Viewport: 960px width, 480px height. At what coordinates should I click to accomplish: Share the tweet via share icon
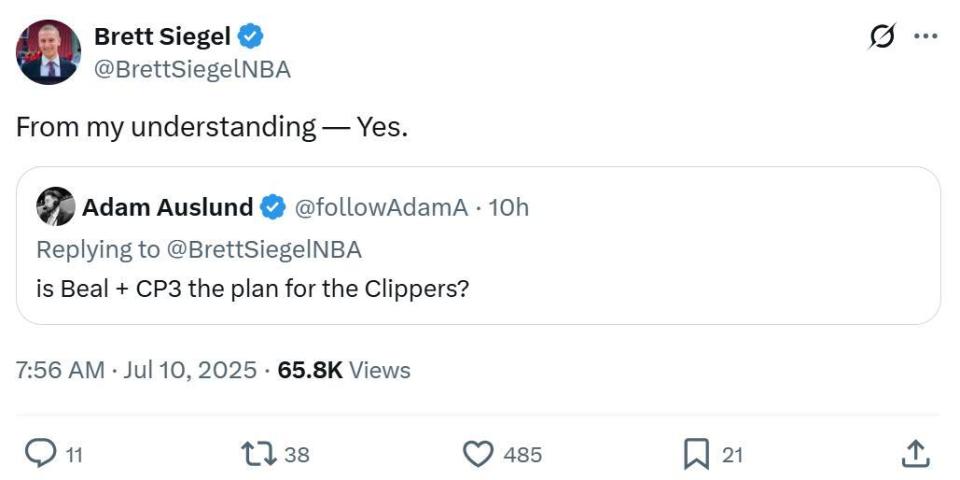914,455
